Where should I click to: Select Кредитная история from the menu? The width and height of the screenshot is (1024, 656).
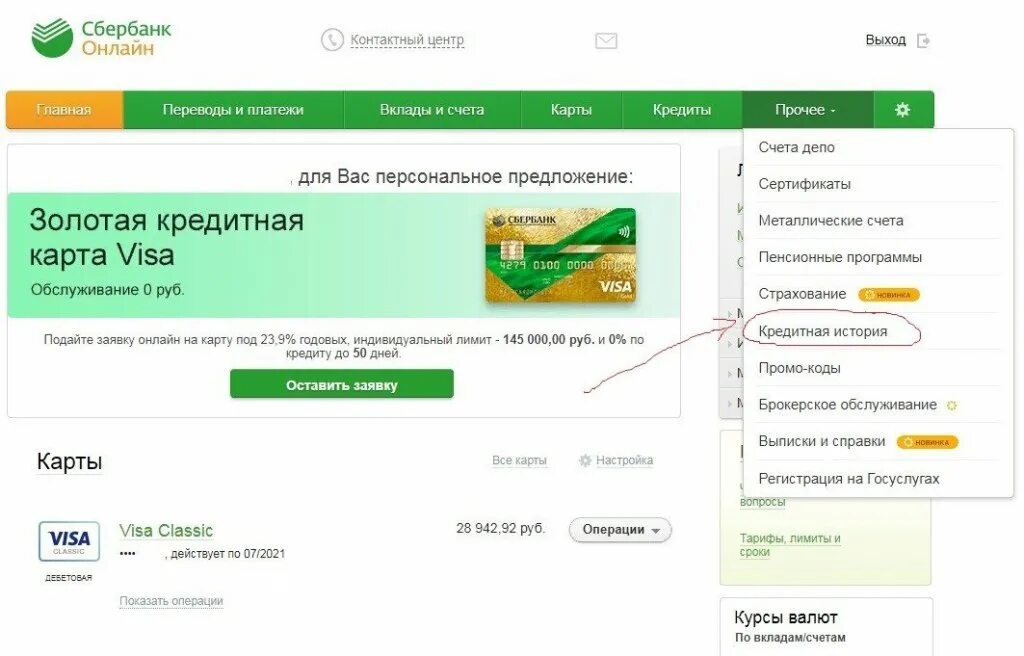coord(823,331)
